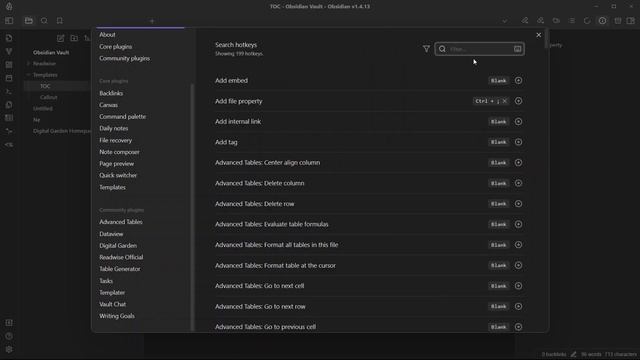This screenshot has height=360, width=640.
Task: Add hotkey for Advanced Tables: Delete row
Action: coord(518,204)
